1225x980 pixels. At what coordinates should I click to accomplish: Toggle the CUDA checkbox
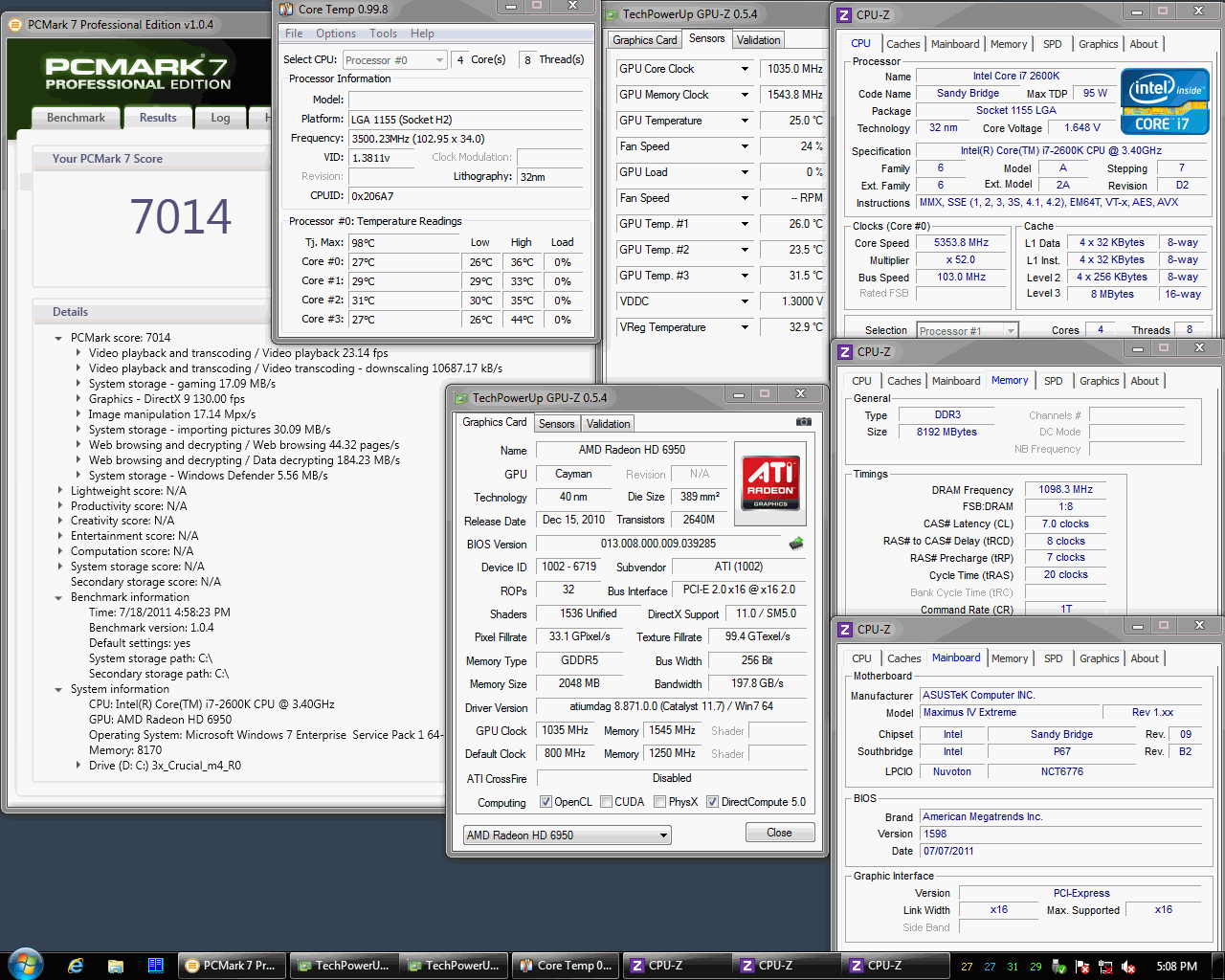606,802
